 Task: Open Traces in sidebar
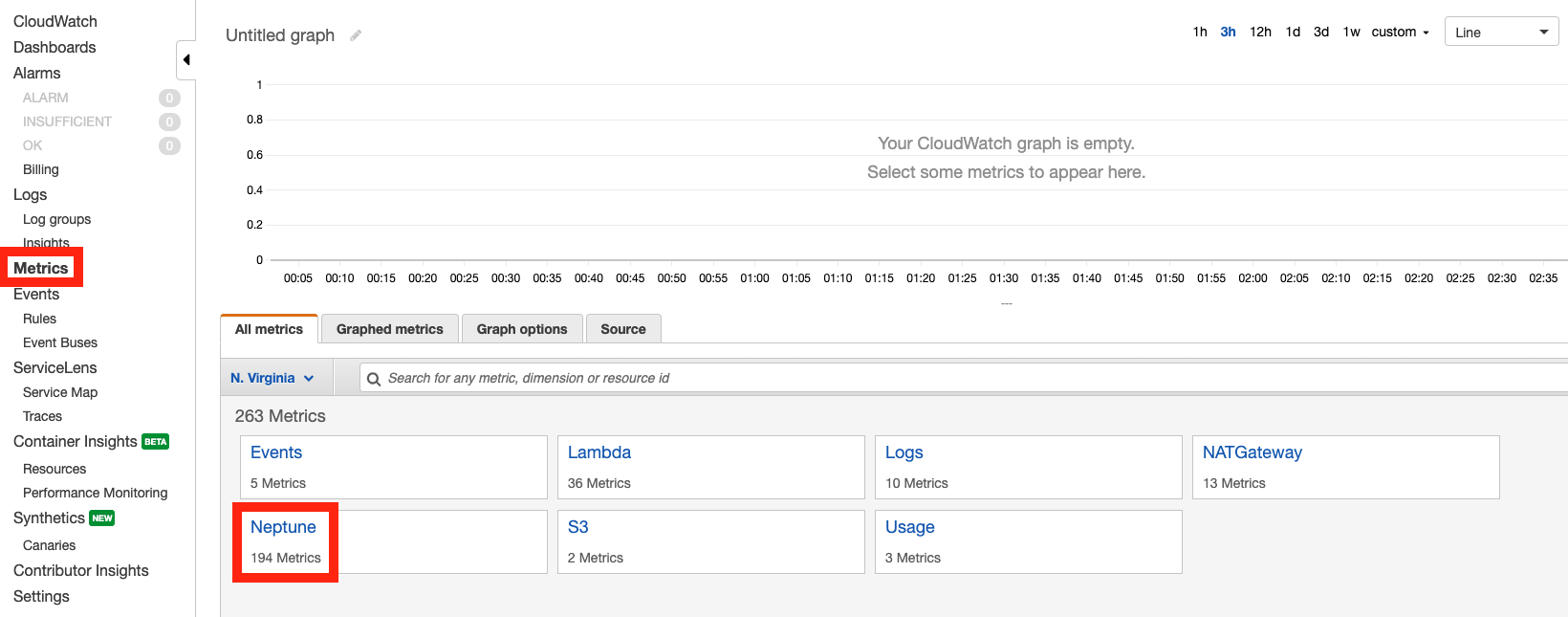pos(42,416)
